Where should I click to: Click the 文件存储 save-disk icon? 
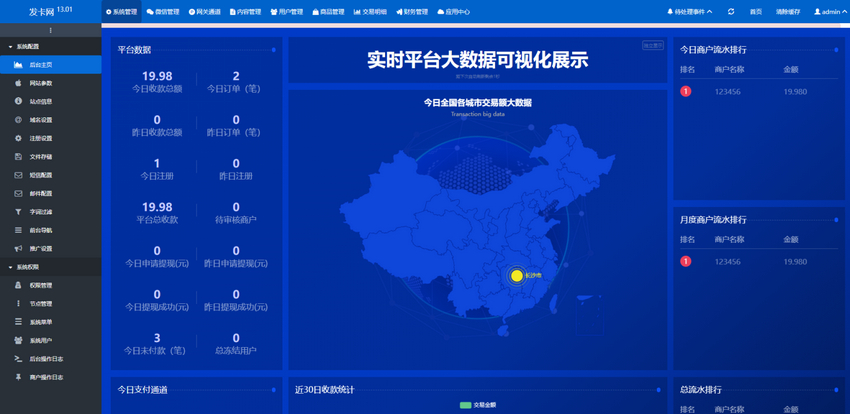tap(18, 157)
